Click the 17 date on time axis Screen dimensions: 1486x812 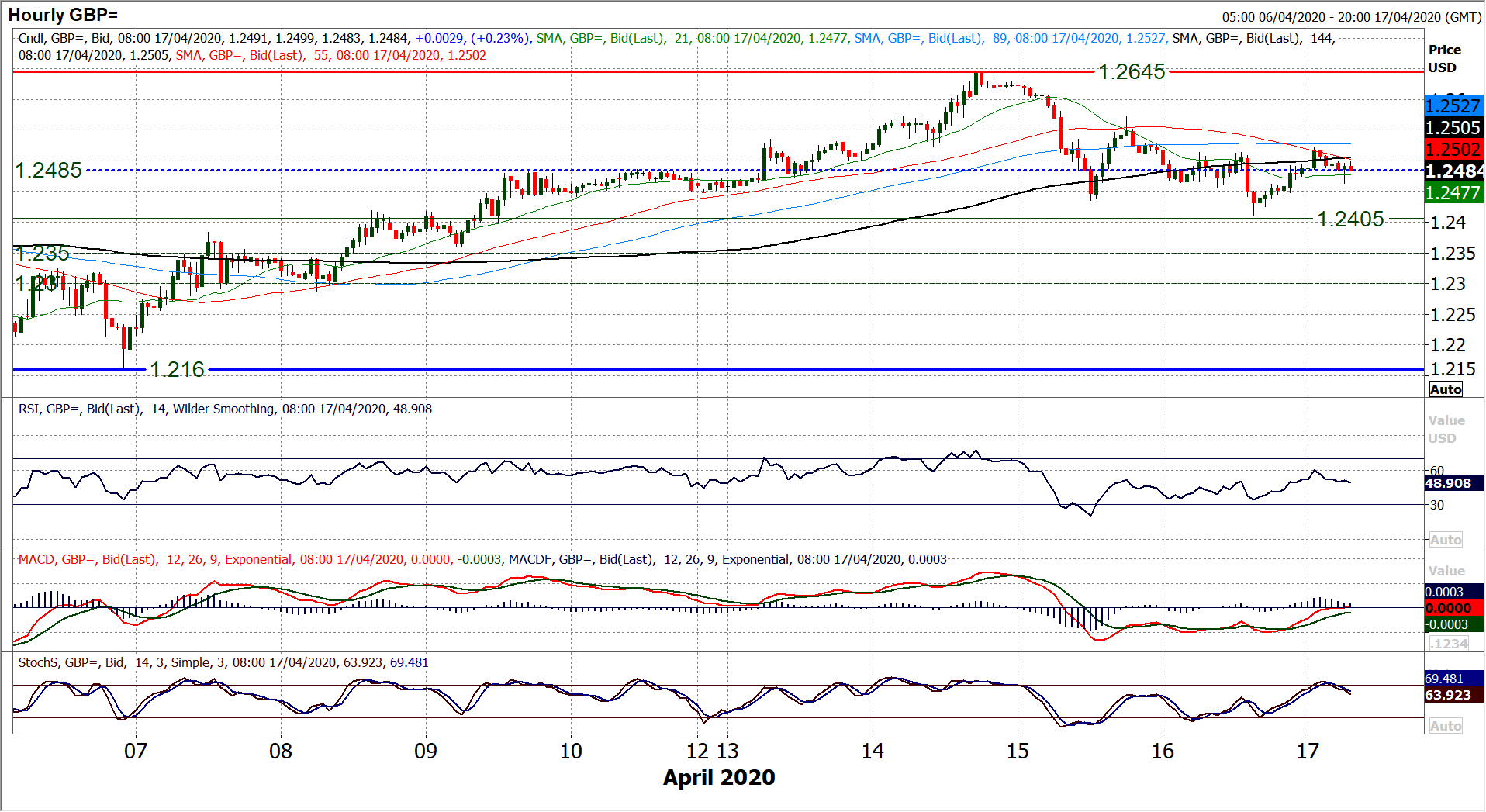(x=1308, y=751)
